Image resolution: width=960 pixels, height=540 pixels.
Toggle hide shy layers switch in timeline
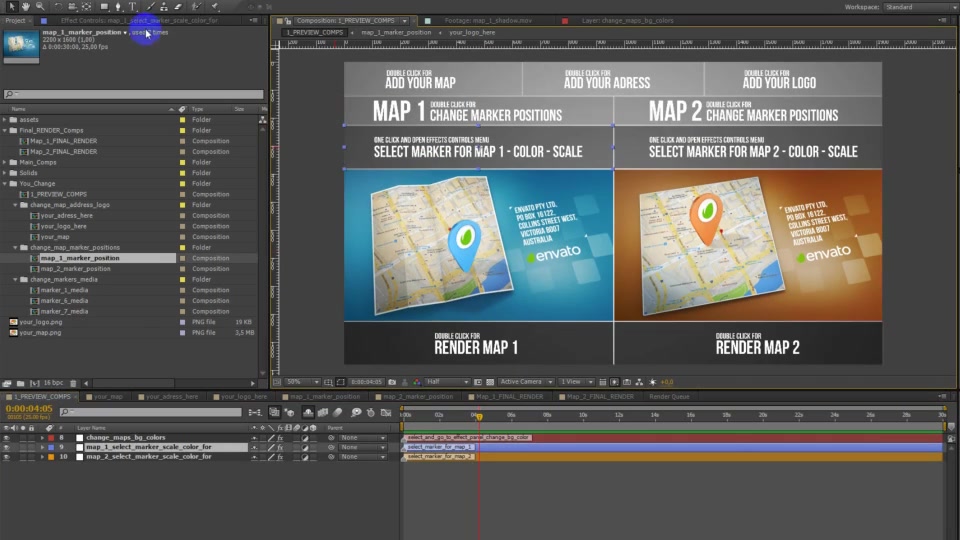point(308,413)
